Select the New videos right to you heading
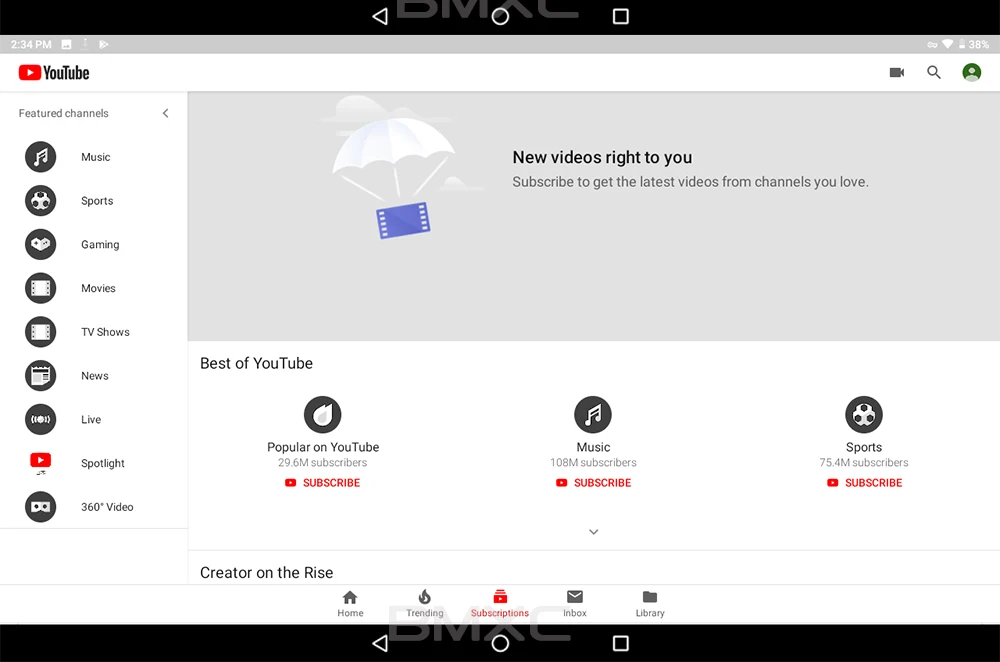The height and width of the screenshot is (662, 1000). click(602, 158)
